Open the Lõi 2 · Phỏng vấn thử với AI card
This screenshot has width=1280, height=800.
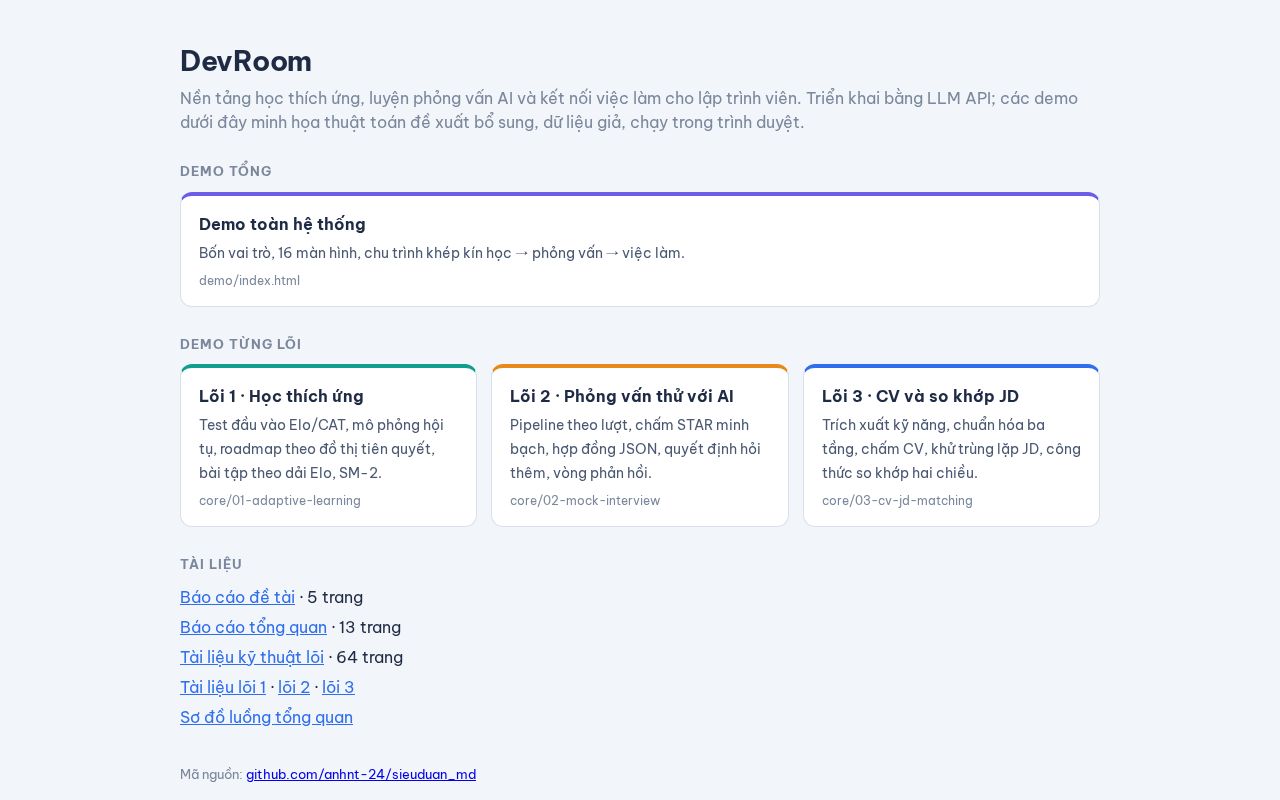tap(640, 446)
